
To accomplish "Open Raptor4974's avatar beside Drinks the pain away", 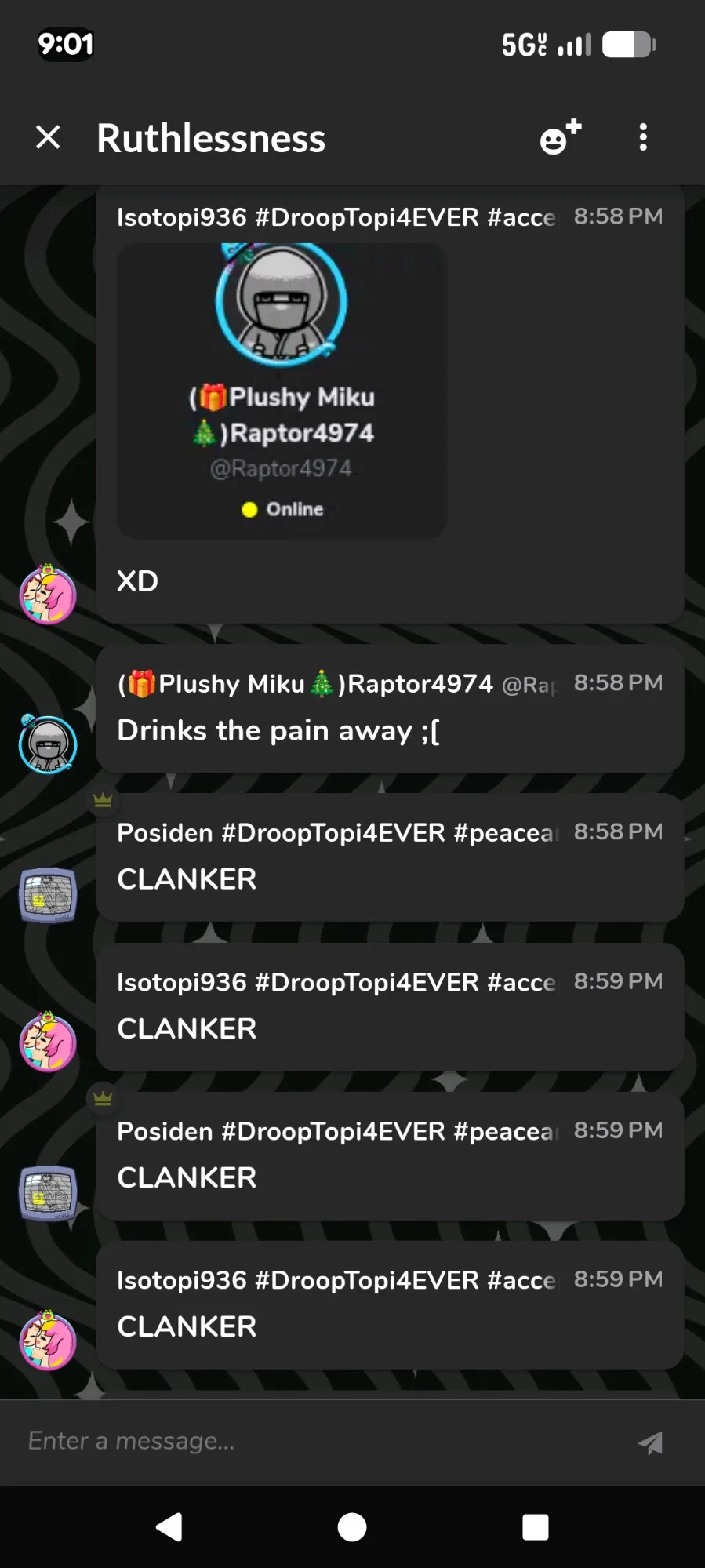I will point(48,744).
